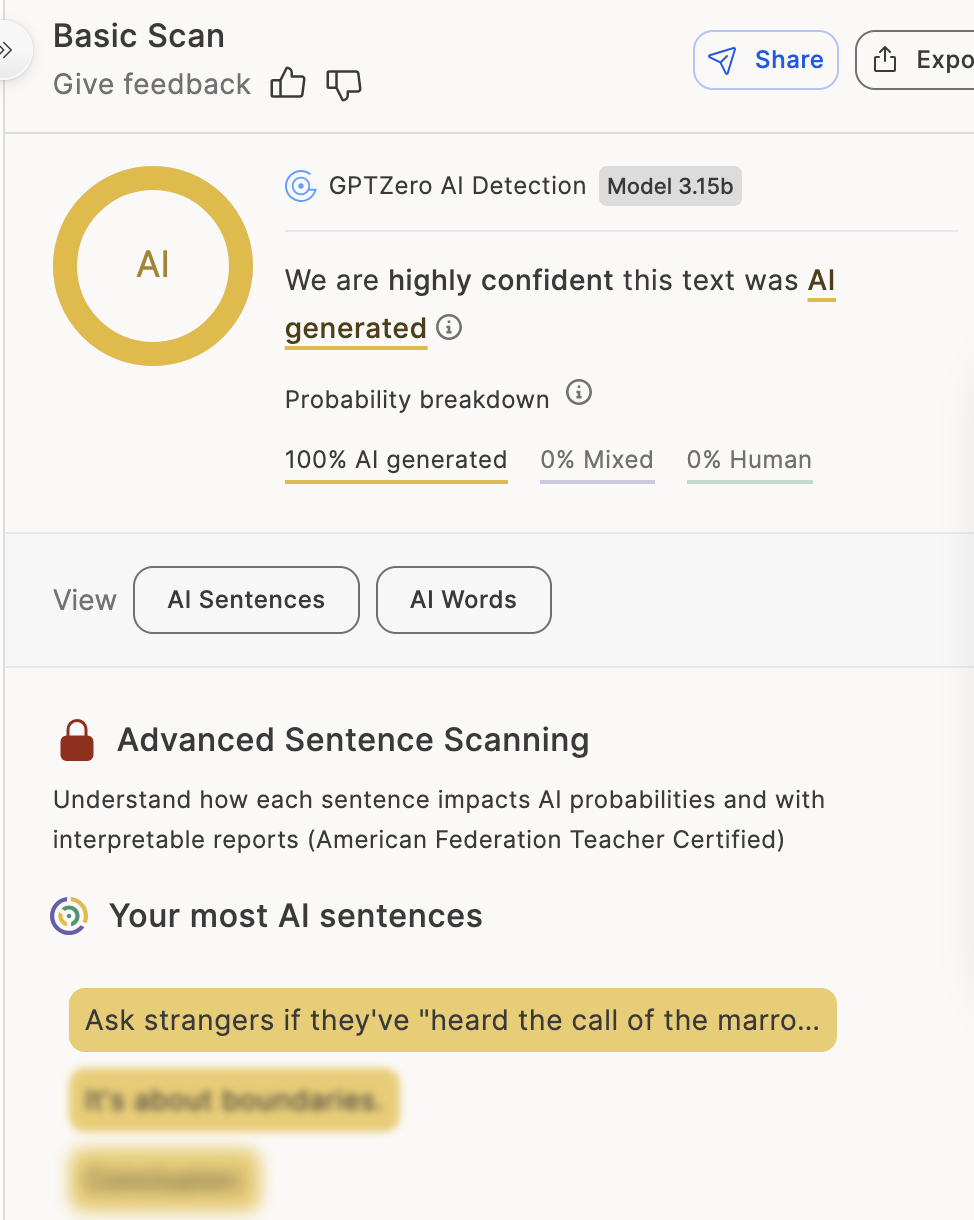Click the Export button
The height and width of the screenshot is (1220, 974).
[916, 60]
